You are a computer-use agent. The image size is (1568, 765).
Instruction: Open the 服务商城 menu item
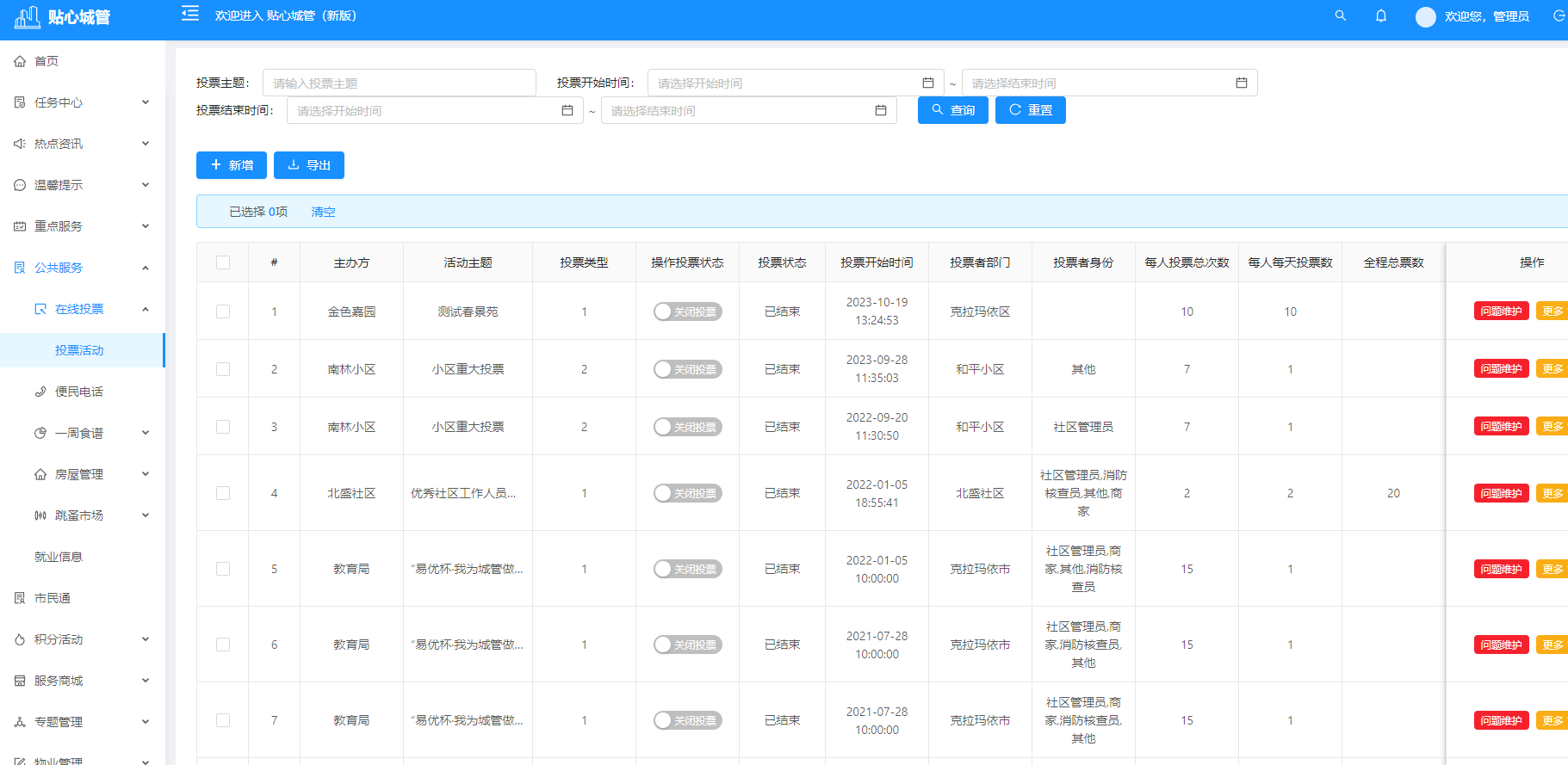click(x=82, y=681)
